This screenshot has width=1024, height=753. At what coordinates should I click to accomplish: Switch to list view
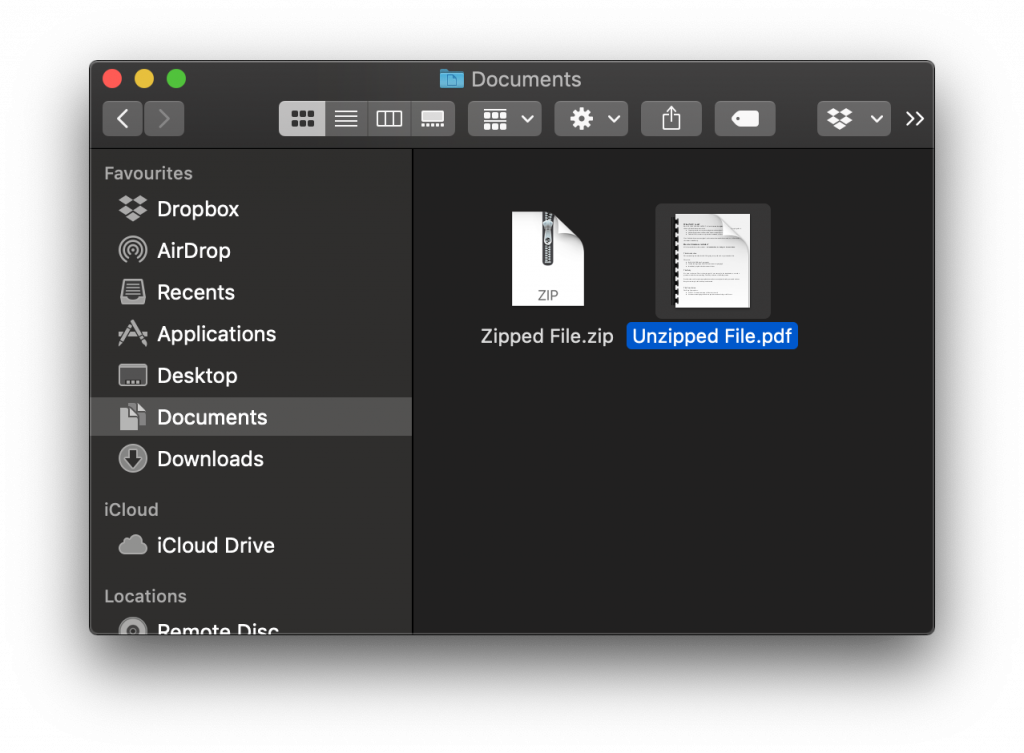tap(345, 118)
